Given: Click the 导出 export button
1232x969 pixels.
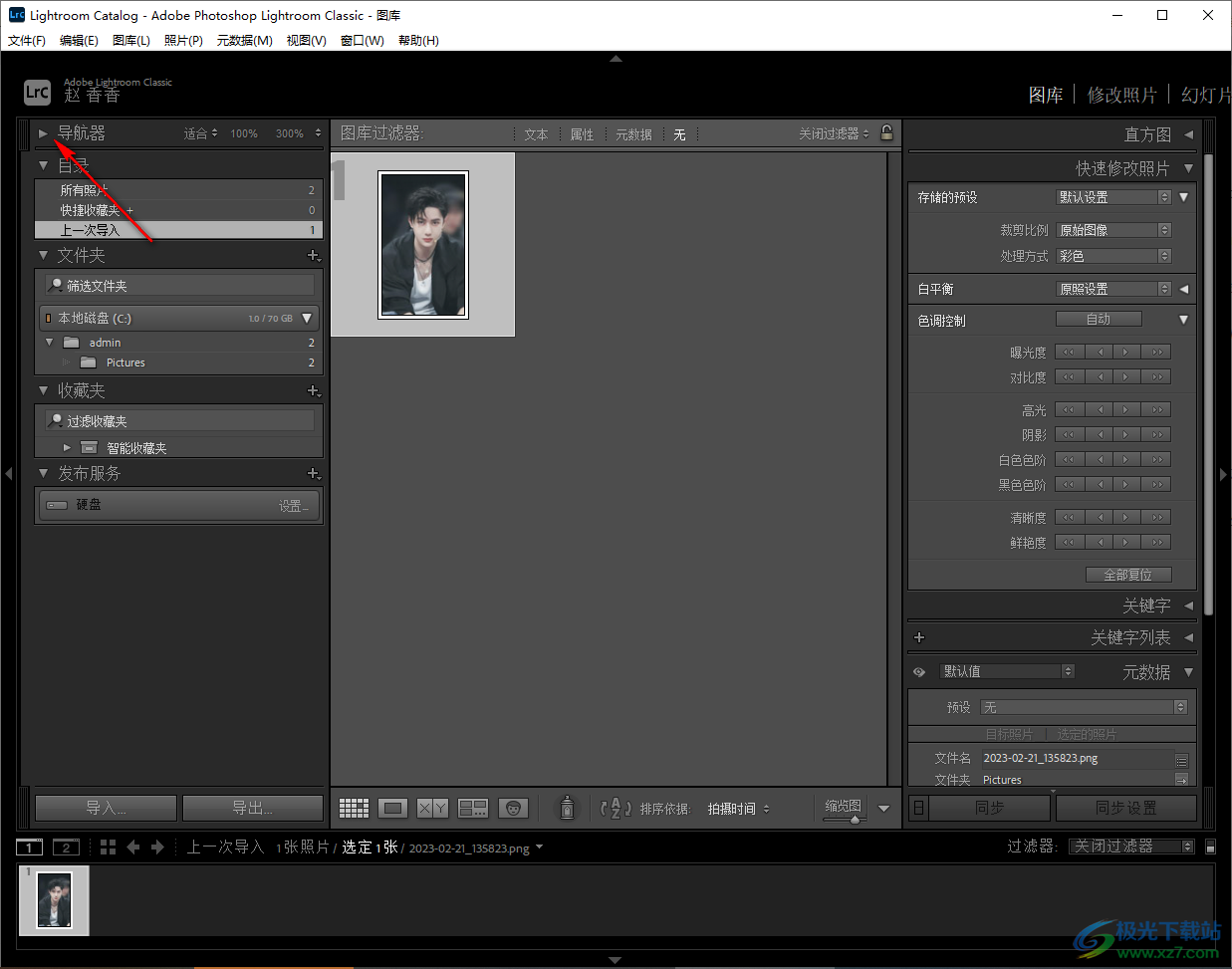Looking at the screenshot, I should (x=253, y=808).
